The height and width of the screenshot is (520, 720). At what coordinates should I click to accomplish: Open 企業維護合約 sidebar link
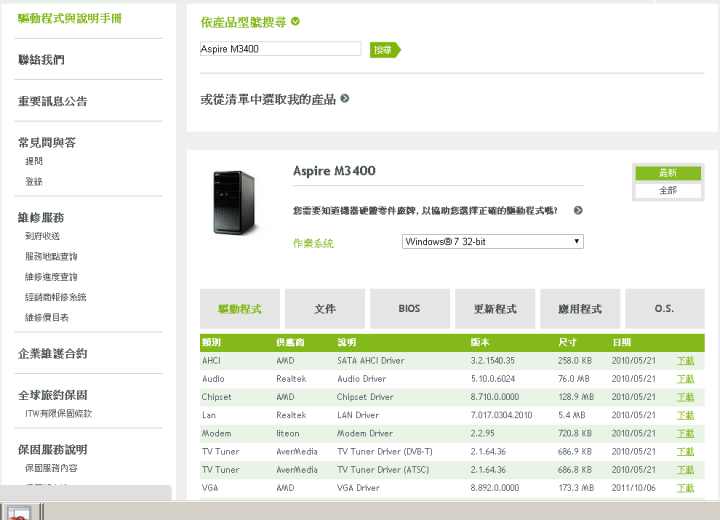52,354
